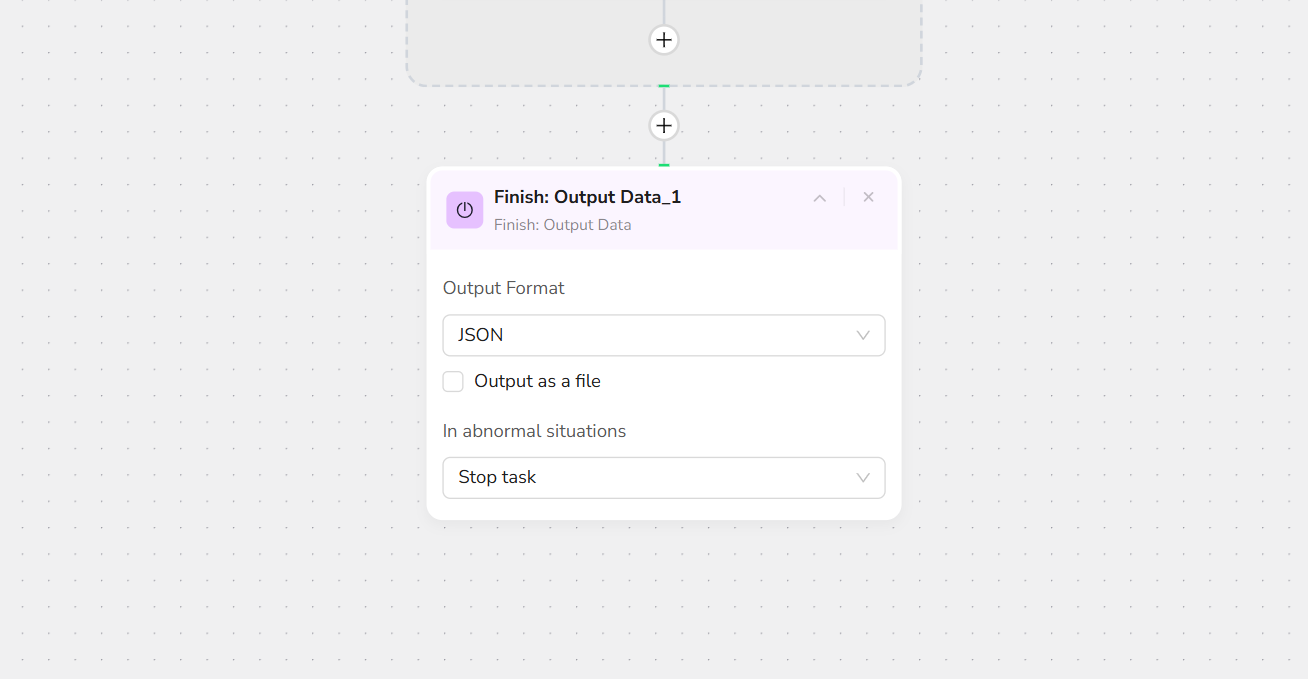Click the "Output as a file" label text

tap(537, 381)
